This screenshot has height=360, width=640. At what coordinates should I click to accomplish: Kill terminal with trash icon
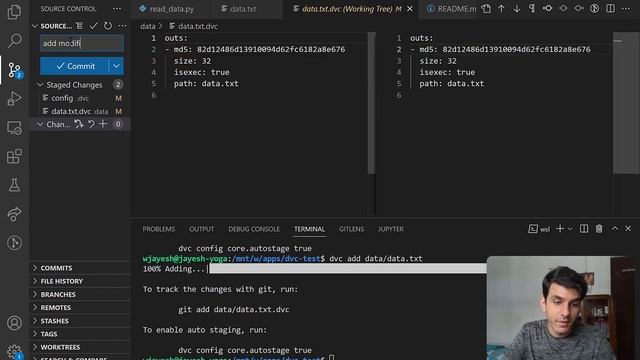(x=599, y=229)
